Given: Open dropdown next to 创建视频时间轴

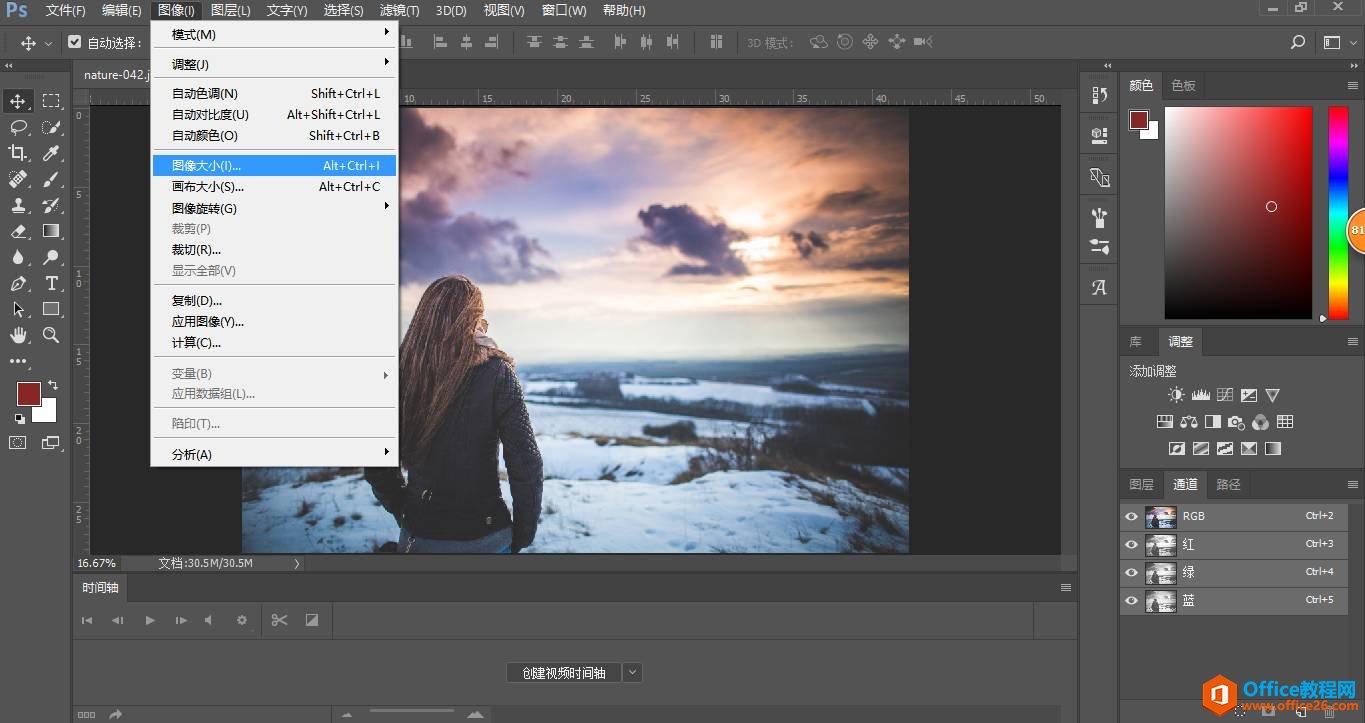Looking at the screenshot, I should tap(632, 673).
